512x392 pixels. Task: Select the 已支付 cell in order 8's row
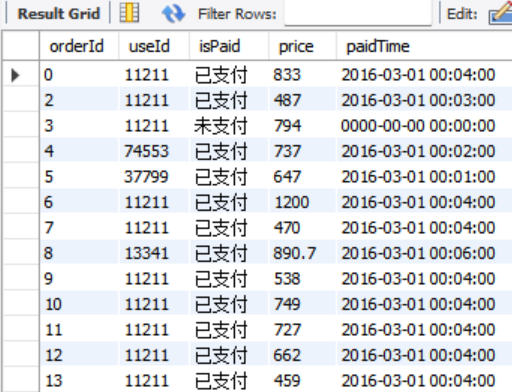pos(229,253)
